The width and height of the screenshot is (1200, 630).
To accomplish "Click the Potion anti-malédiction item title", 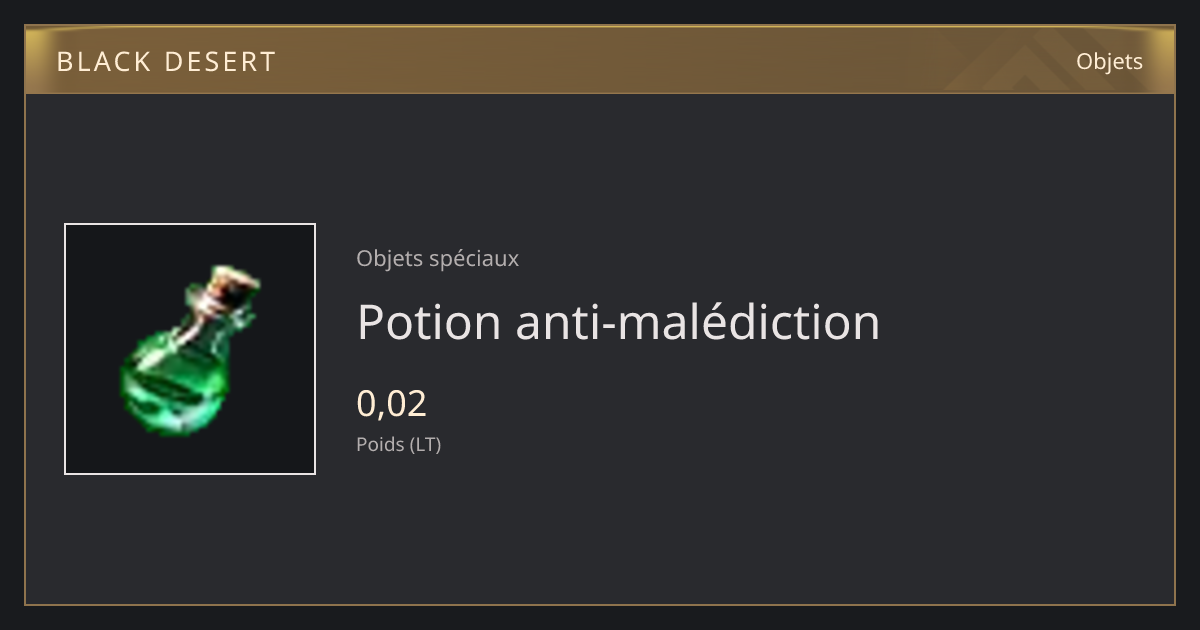I will point(618,322).
